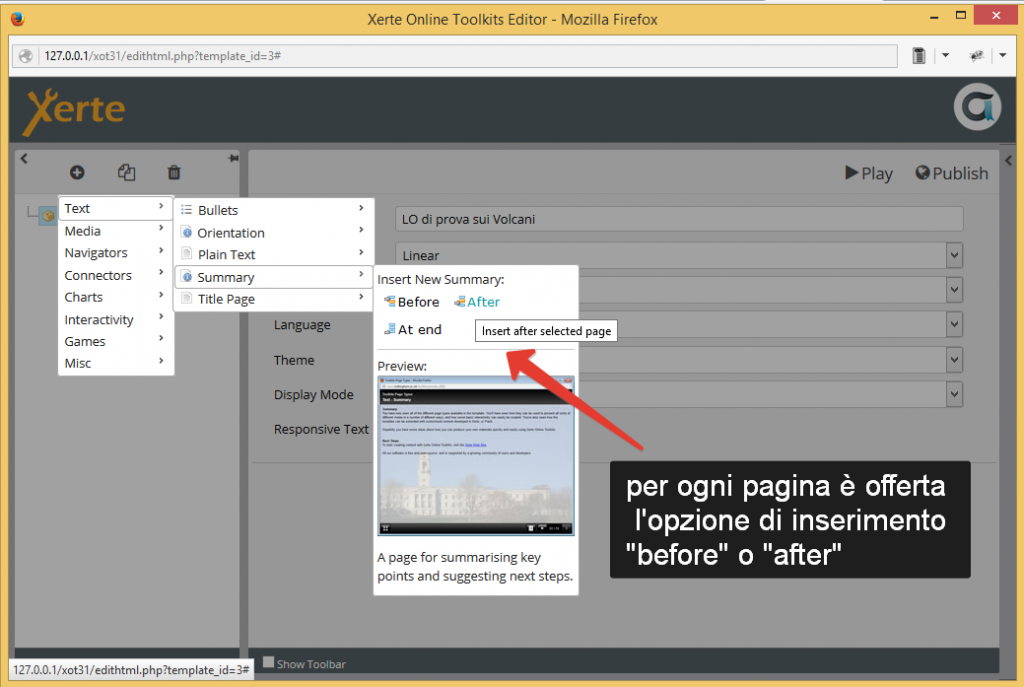Click the Publish button
This screenshot has width=1024, height=687.
tap(952, 174)
